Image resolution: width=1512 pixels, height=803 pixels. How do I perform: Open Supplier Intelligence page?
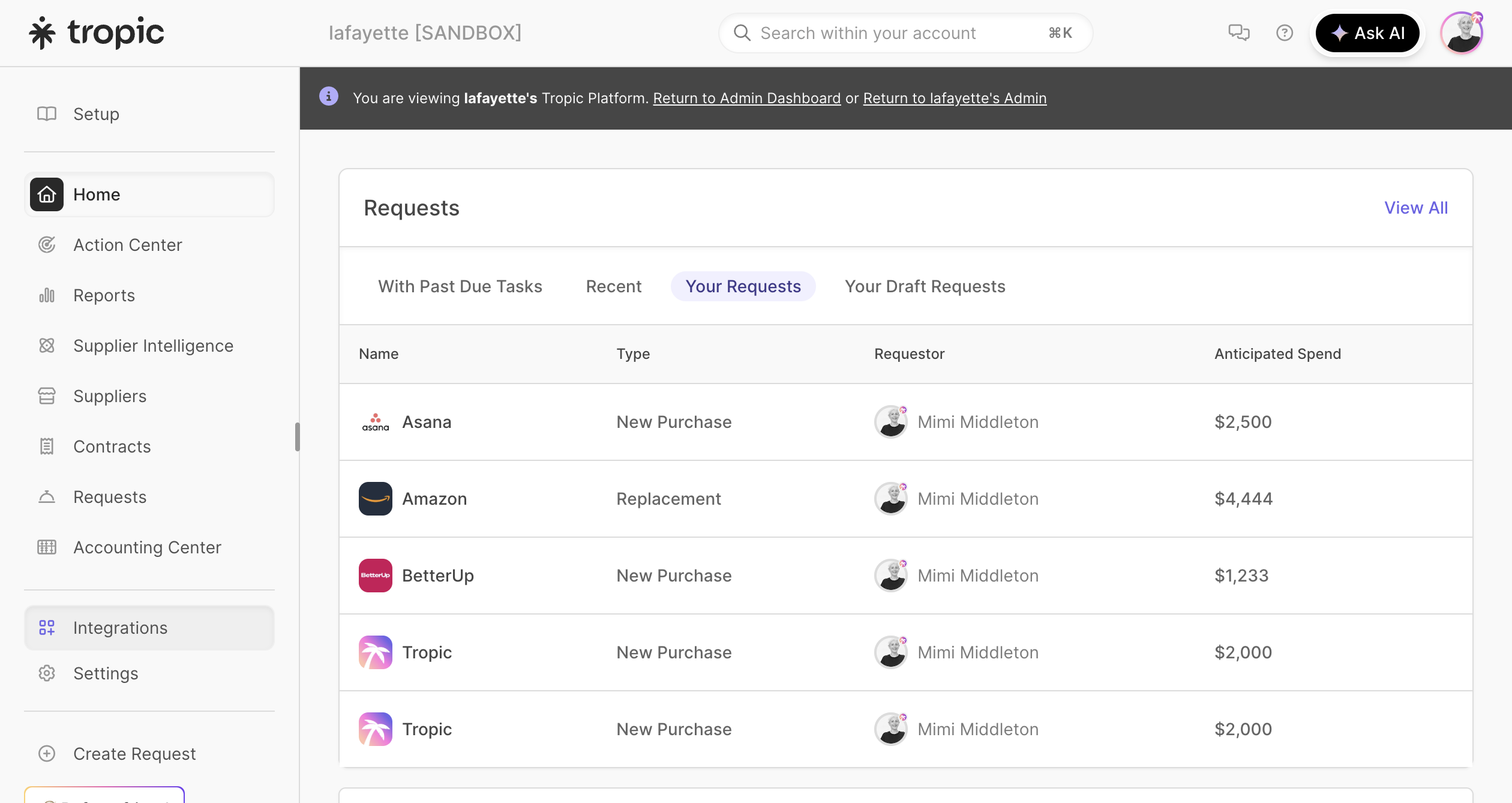(153, 346)
